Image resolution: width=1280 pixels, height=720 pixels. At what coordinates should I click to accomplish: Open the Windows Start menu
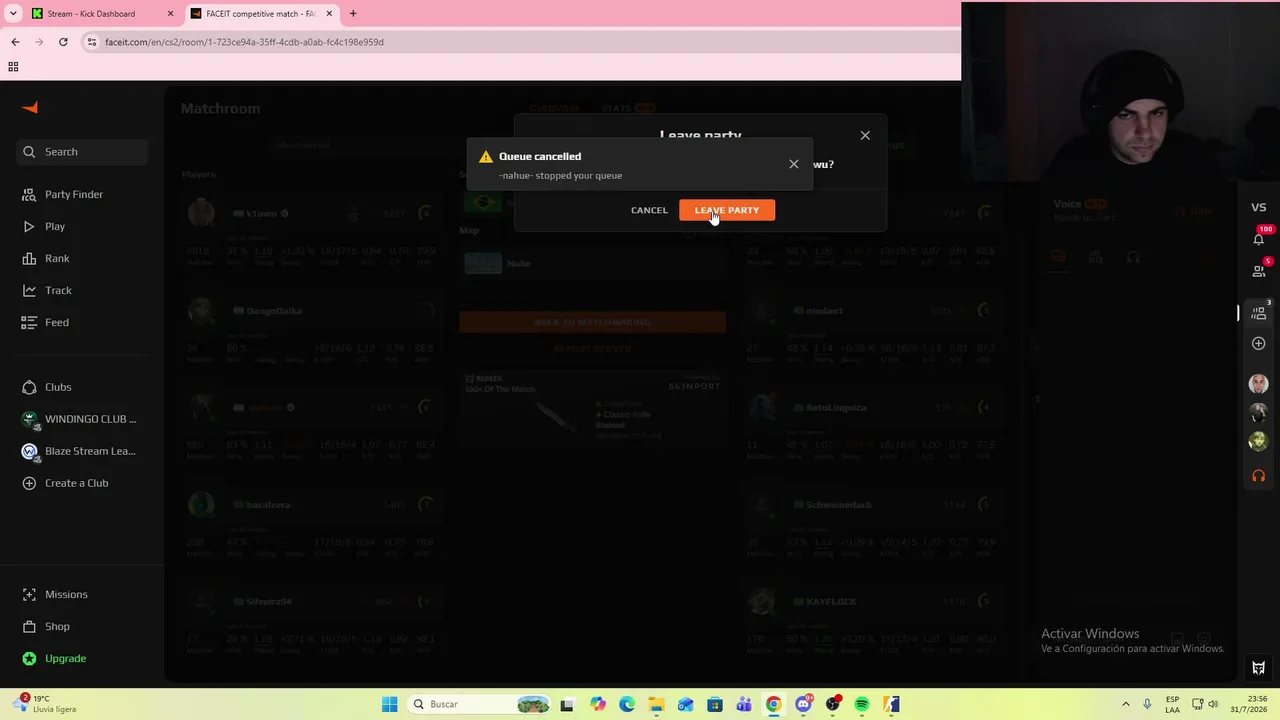click(389, 704)
